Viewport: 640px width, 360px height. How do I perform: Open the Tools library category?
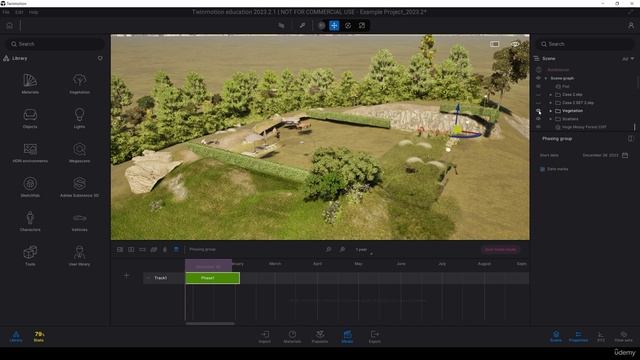point(30,256)
